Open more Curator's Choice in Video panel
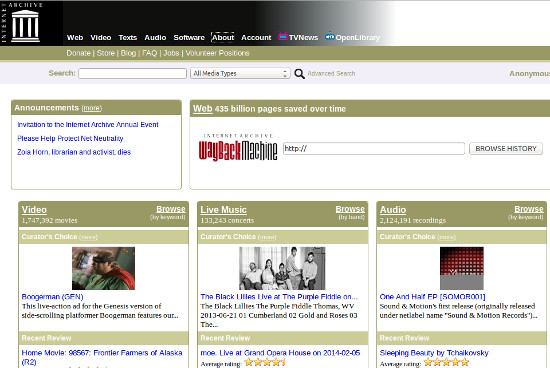The width and height of the screenshot is (550, 368). (x=88, y=237)
